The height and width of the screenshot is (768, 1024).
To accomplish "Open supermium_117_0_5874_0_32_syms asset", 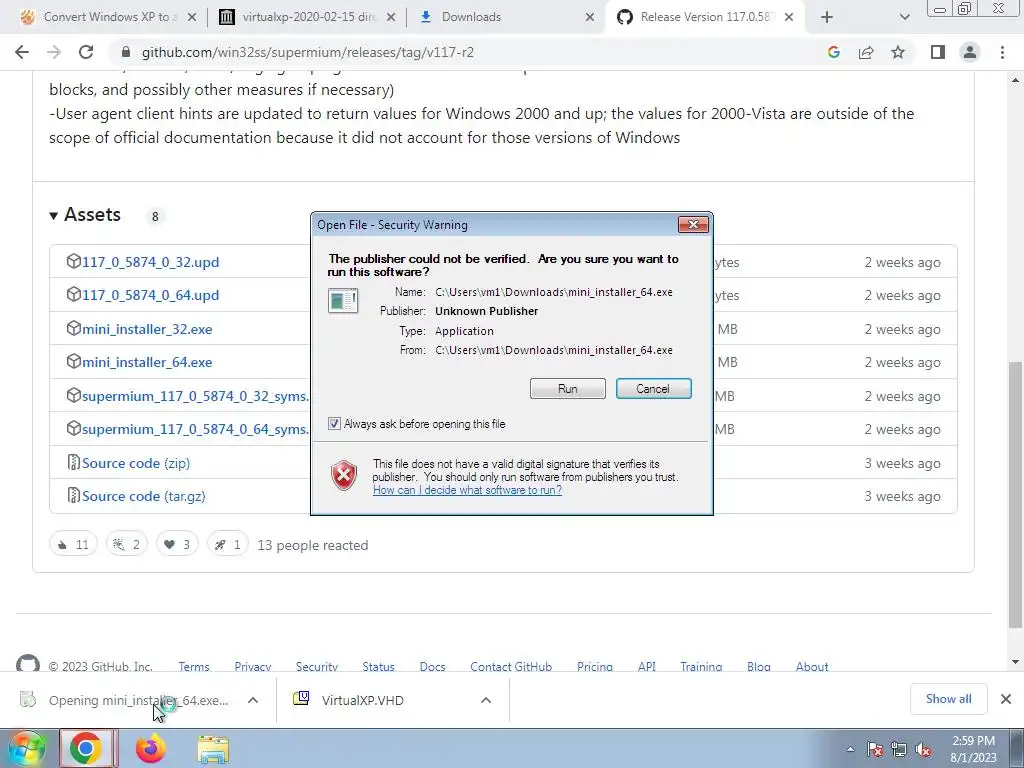I will tap(195, 396).
